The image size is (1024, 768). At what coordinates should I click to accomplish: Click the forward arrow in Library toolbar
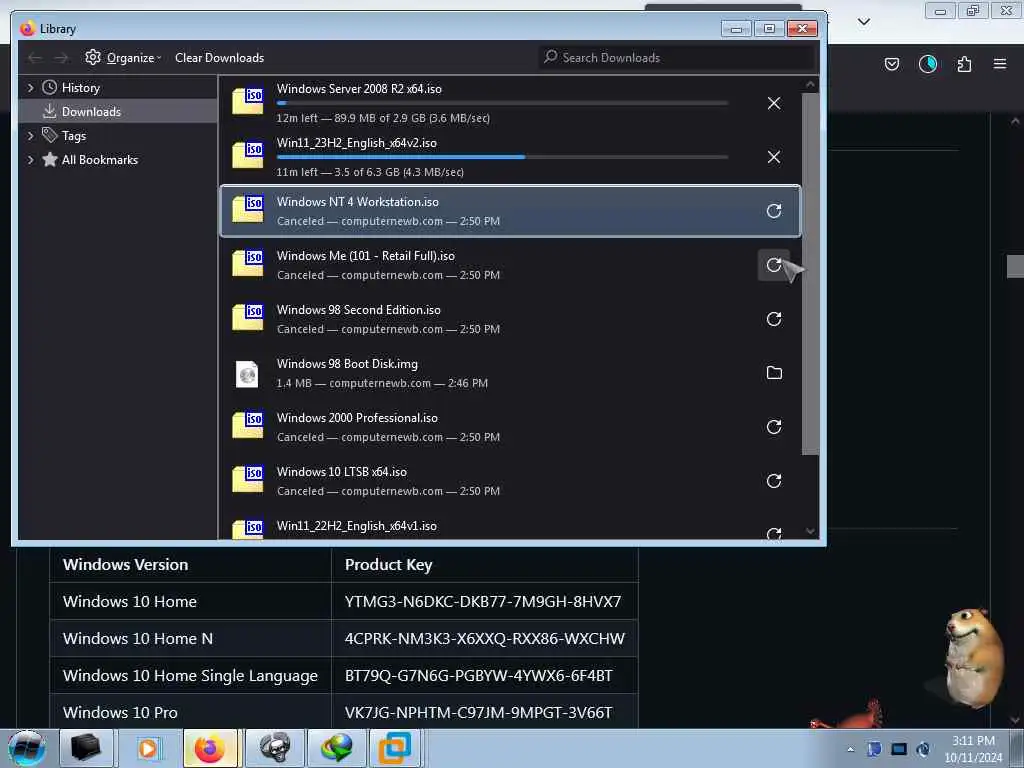(61, 58)
